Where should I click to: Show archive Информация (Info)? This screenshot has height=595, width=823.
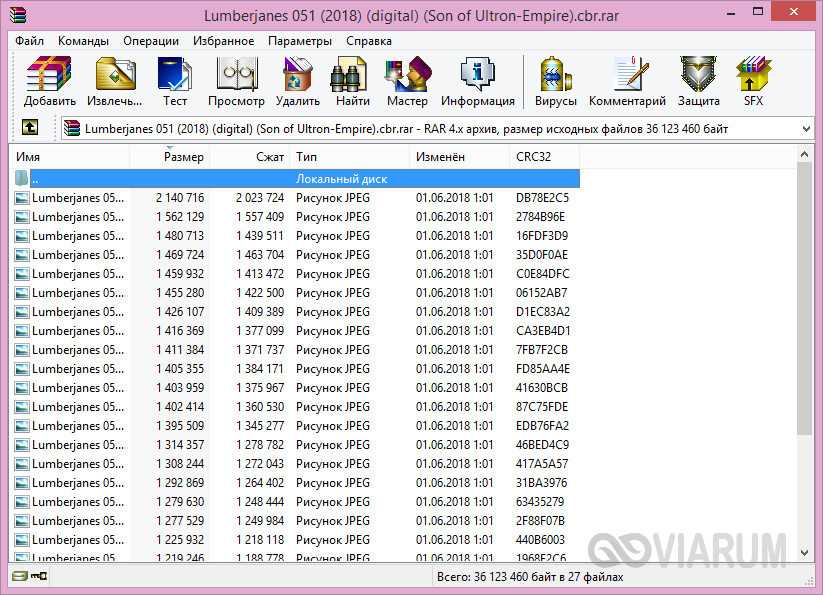477,81
